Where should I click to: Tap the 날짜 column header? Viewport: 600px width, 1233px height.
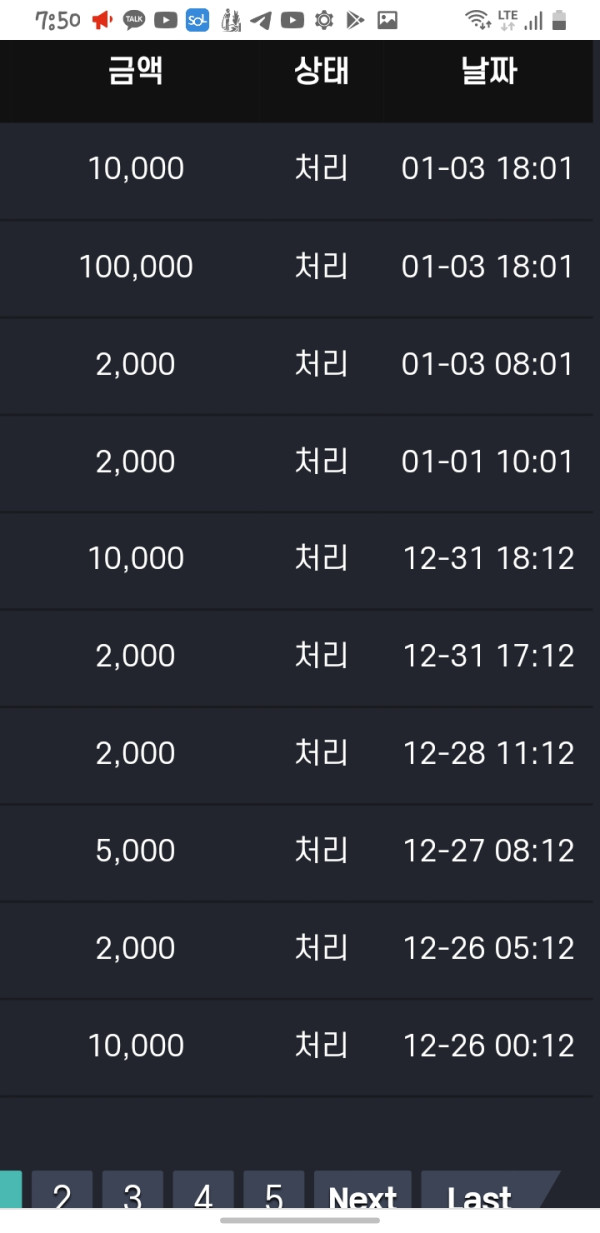489,72
